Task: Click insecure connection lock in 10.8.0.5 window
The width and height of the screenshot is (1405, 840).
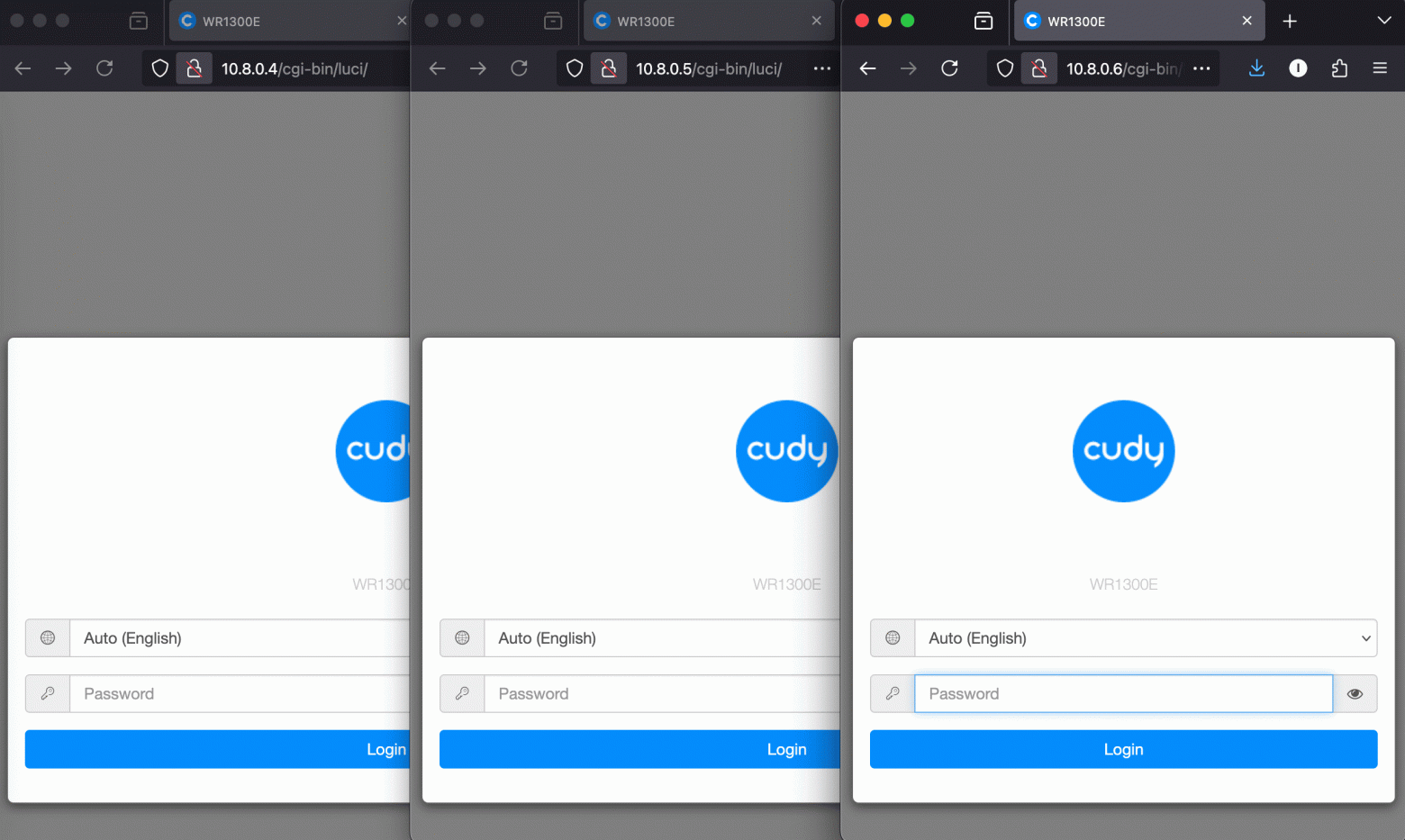Action: point(609,68)
